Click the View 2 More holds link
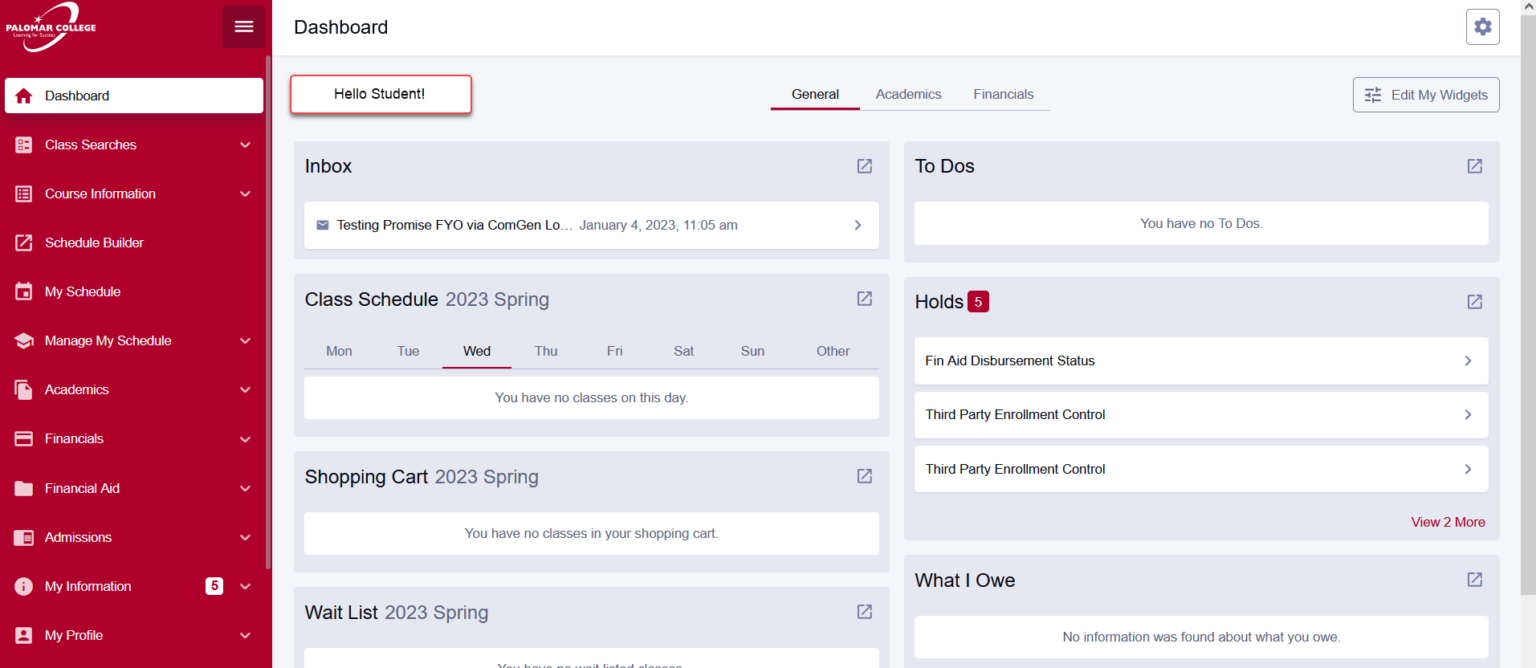The image size is (1536, 668). click(x=1447, y=522)
